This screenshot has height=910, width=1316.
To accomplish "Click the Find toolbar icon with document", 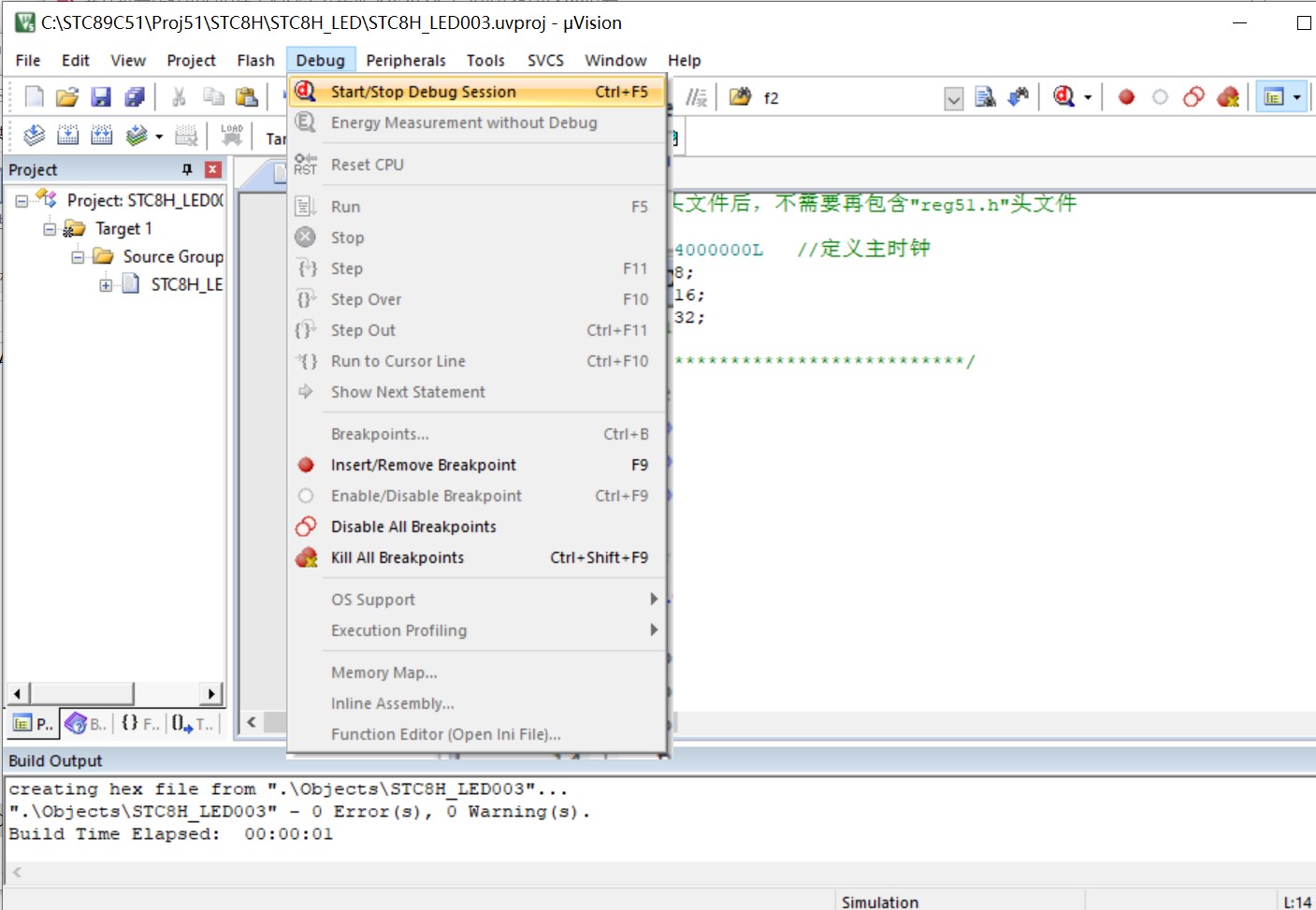I will tap(985, 96).
